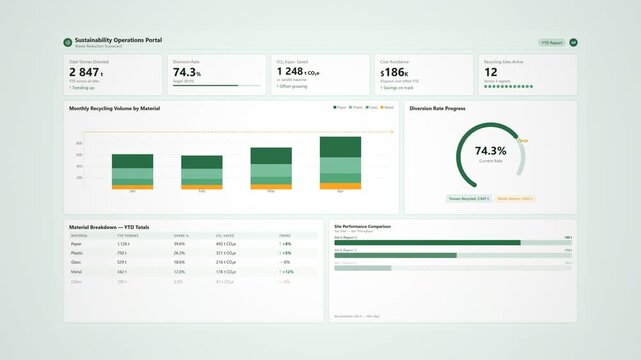Click the Sustainability Operations Portal title
Screen dimensions: 641x360
(x=118, y=40)
